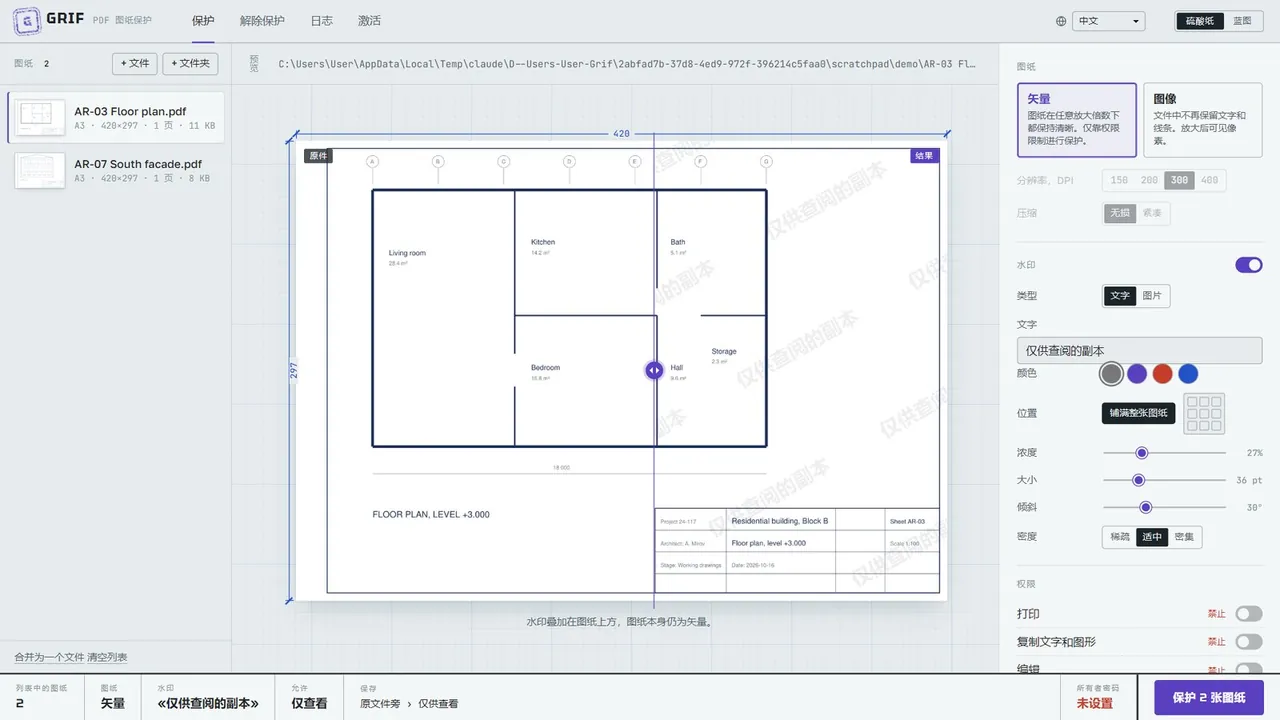Viewport: 1280px width, 720px height.
Task: Switch to the 保护 tab
Action: 203,21
